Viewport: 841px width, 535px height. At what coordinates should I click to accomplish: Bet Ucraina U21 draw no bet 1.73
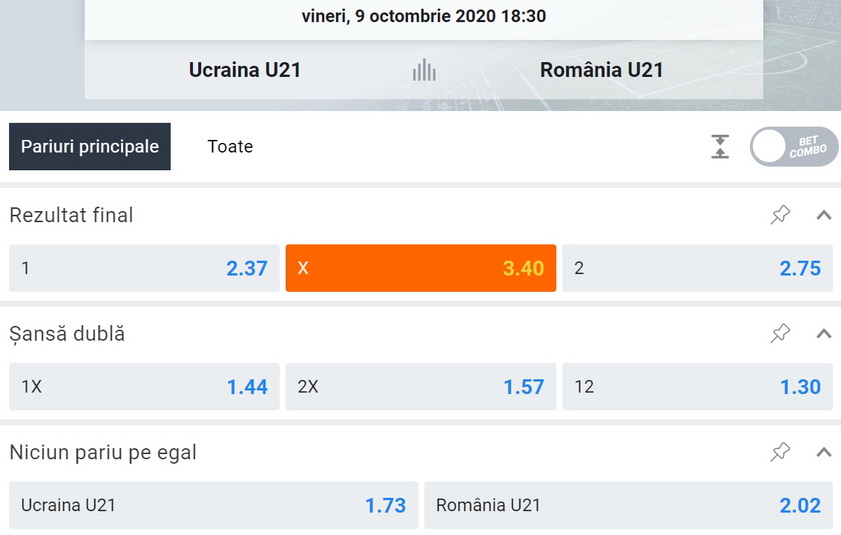[x=213, y=505]
